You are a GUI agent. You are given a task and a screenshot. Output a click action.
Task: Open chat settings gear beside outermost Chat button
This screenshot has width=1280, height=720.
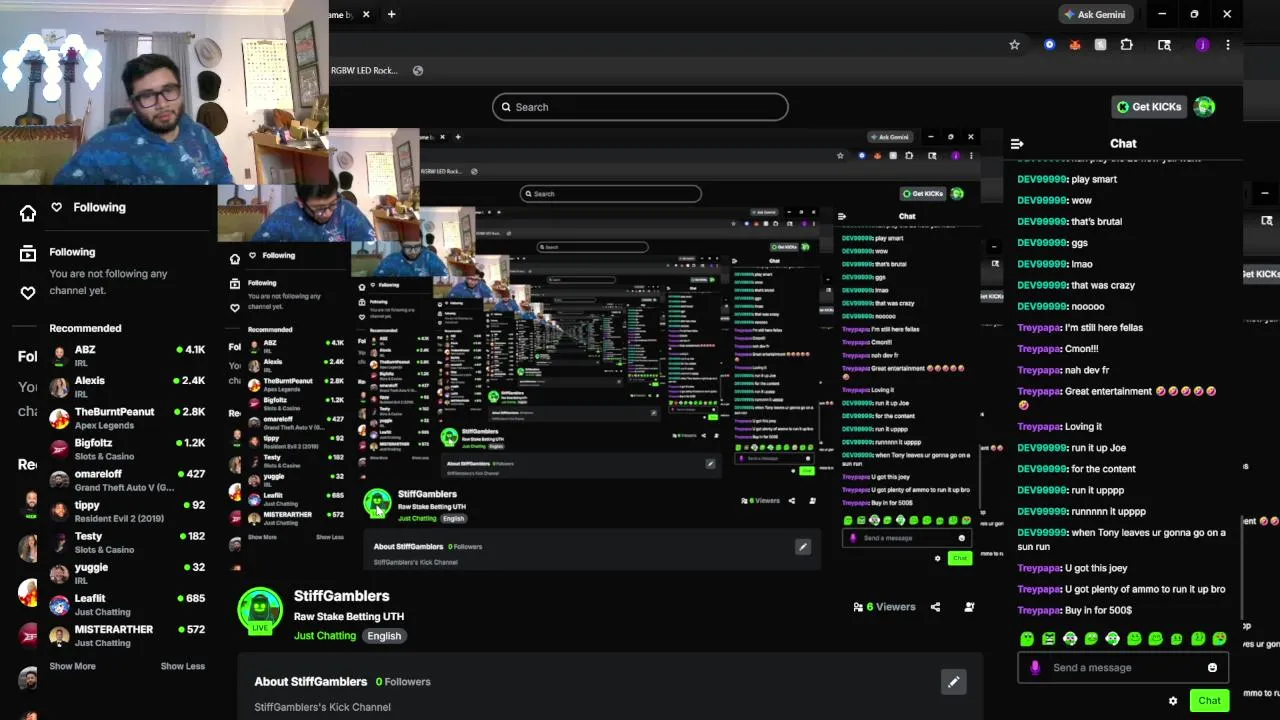[x=1173, y=701]
